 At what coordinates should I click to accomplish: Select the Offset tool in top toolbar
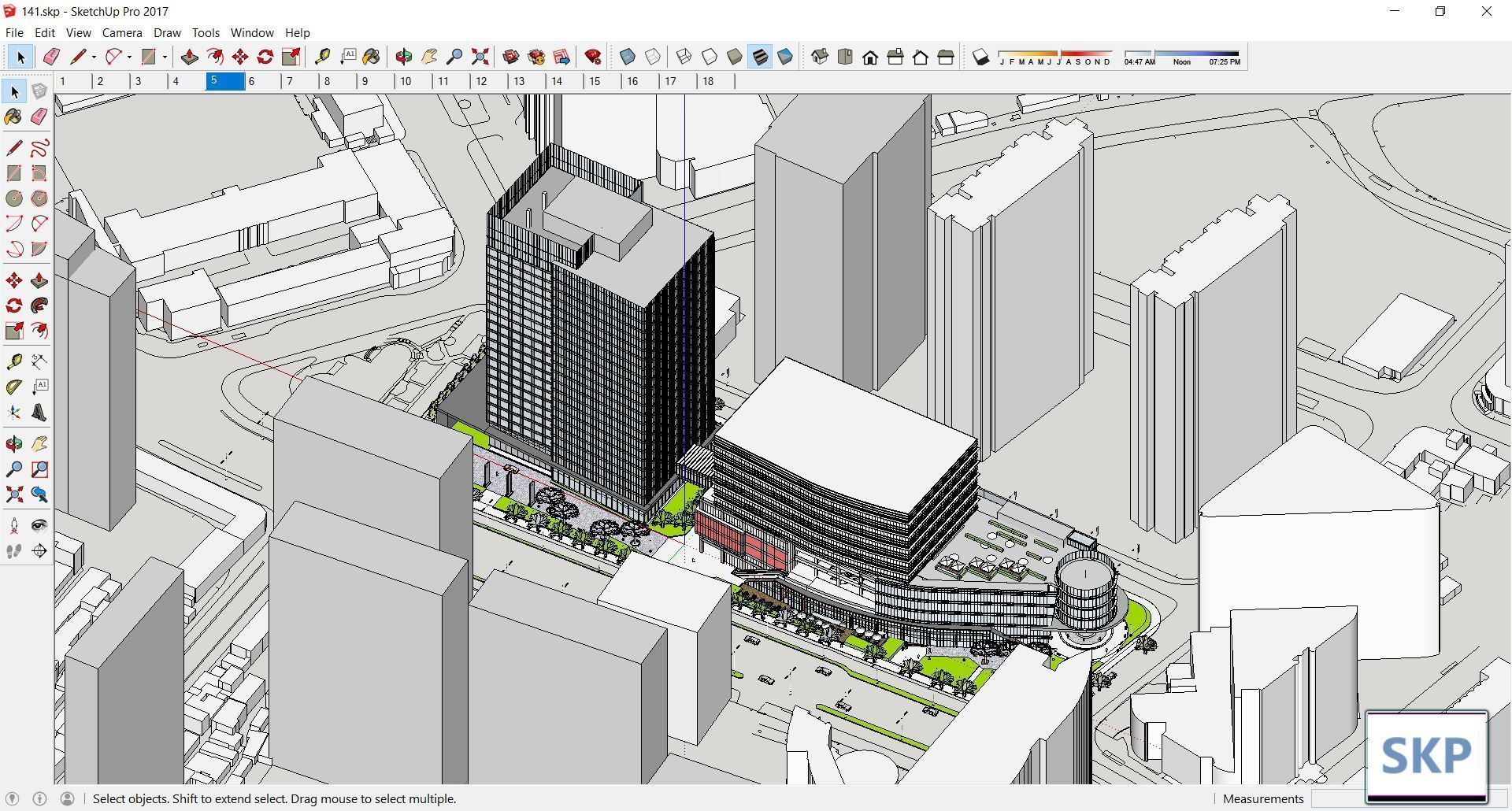tap(214, 57)
